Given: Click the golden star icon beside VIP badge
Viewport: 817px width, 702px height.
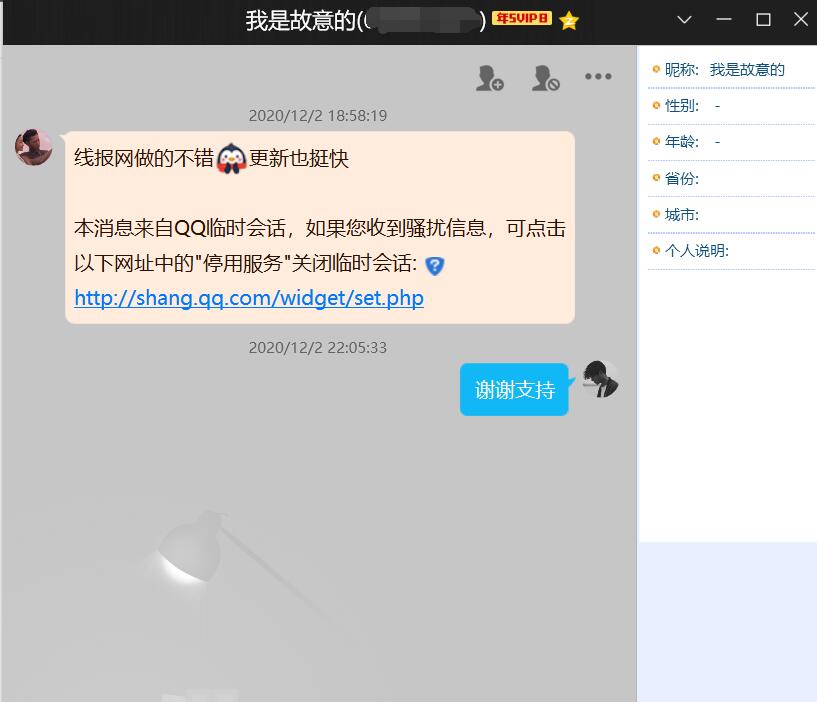Looking at the screenshot, I should [567, 18].
